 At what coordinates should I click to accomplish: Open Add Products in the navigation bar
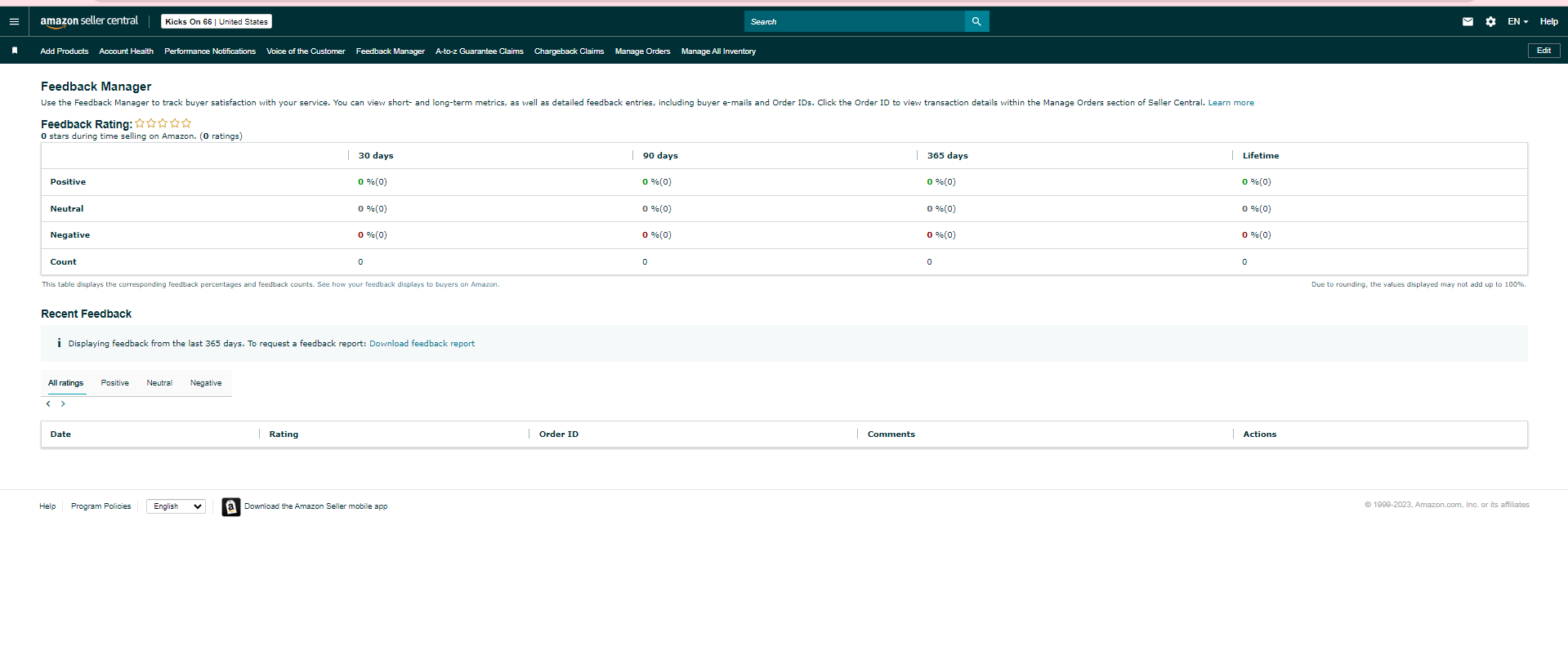[65, 51]
